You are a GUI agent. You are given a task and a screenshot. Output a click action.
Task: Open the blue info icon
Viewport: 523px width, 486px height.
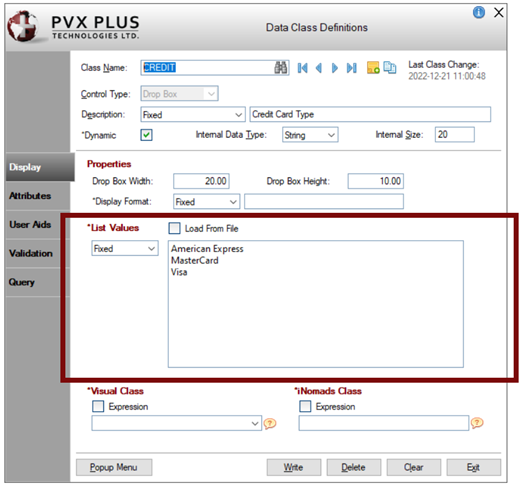tap(479, 13)
